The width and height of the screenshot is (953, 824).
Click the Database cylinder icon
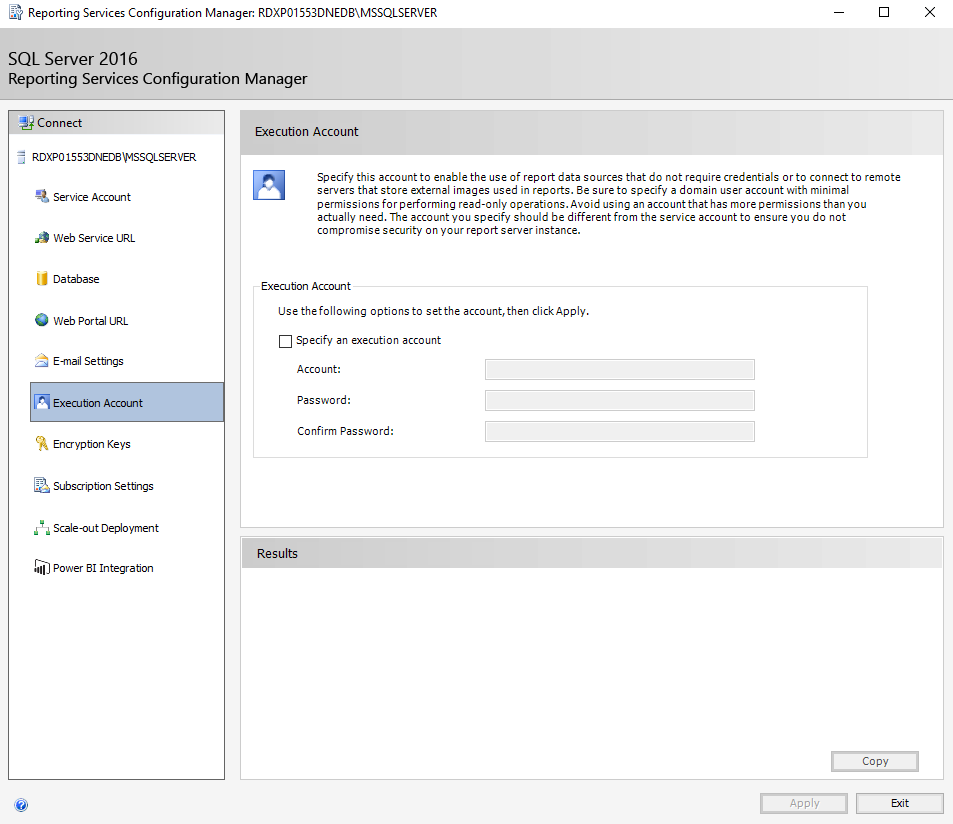[x=42, y=278]
